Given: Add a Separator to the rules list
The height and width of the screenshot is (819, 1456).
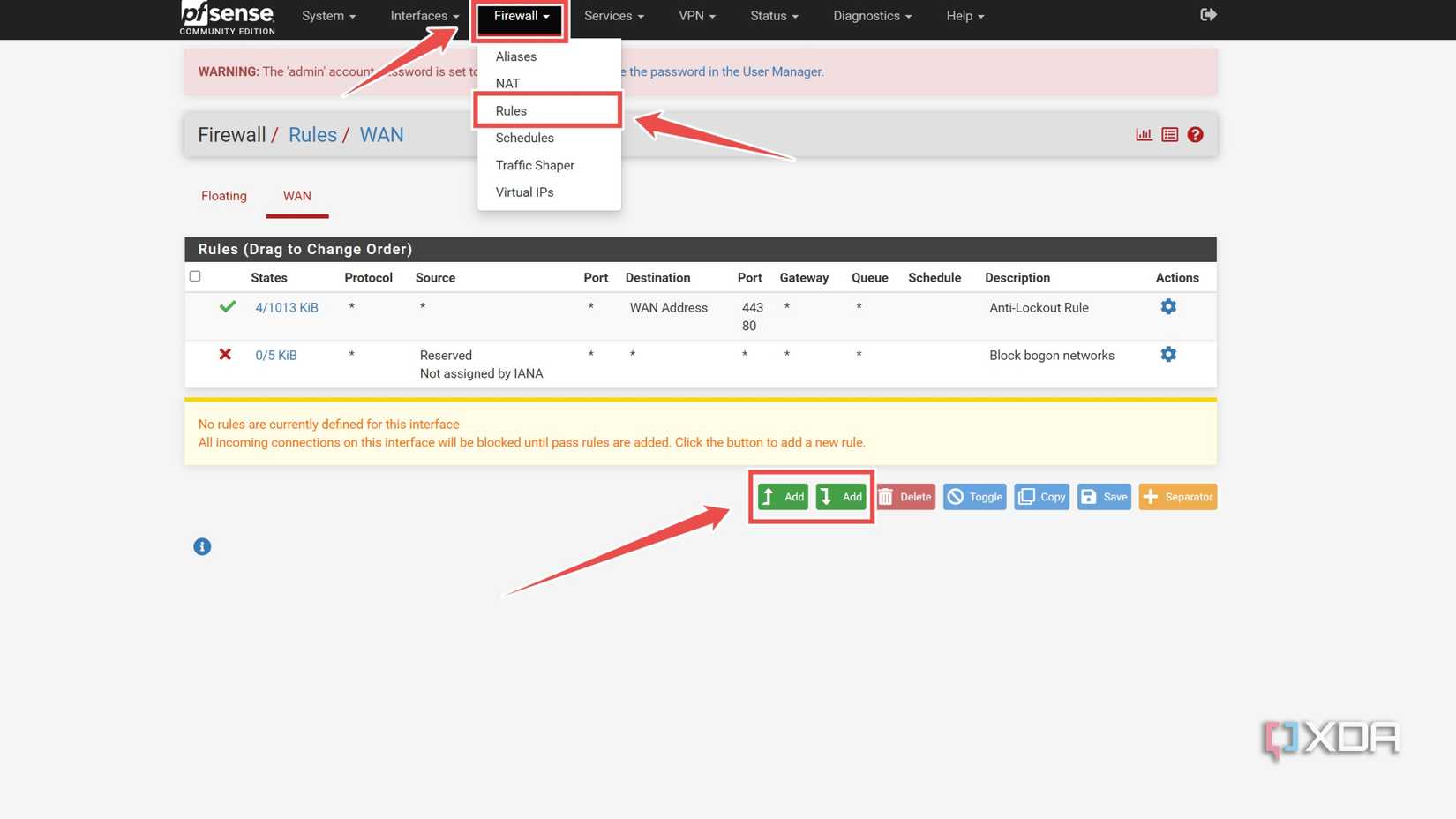Looking at the screenshot, I should (x=1177, y=496).
